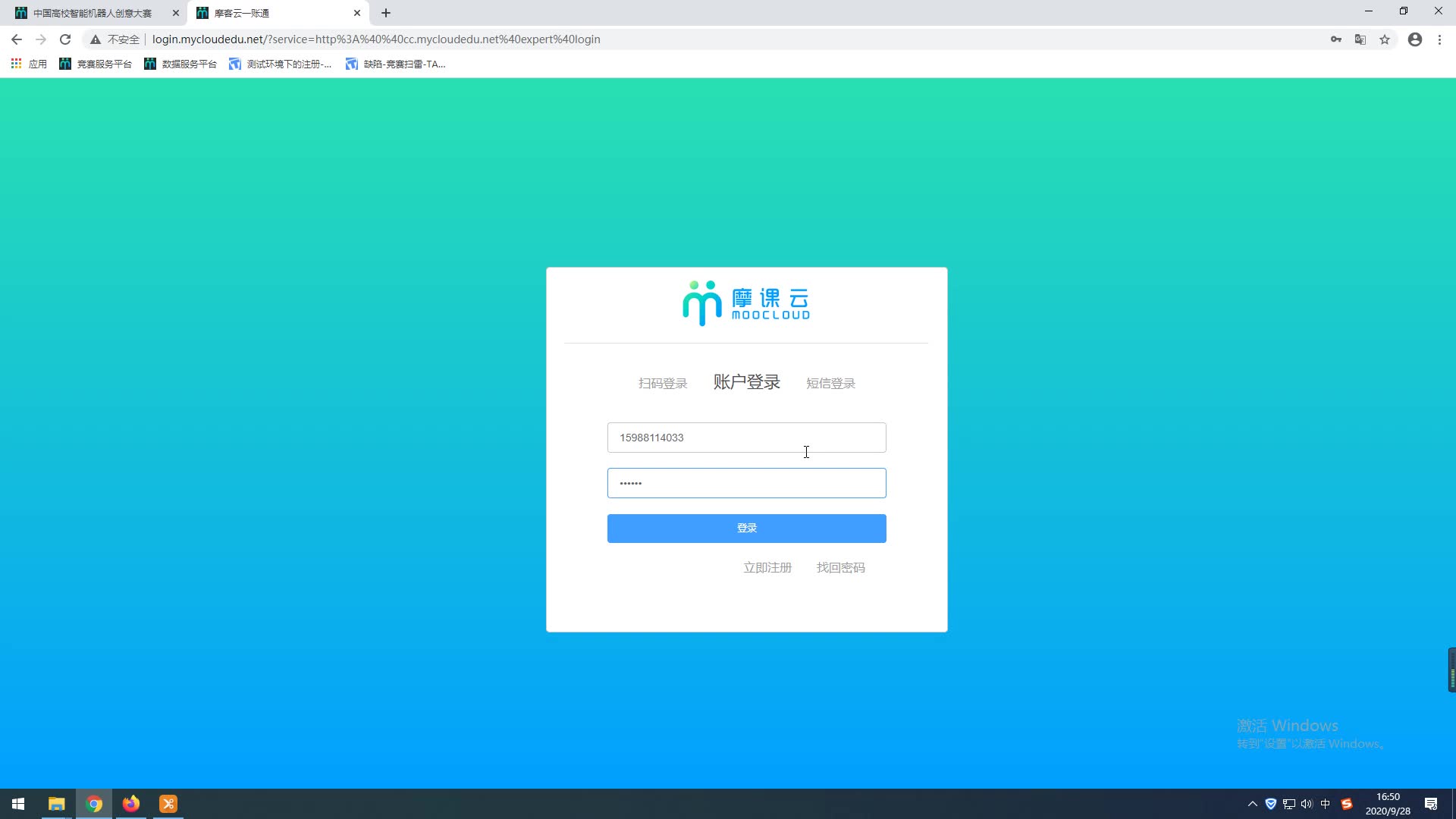Click the volume speaker tray icon

[1307, 804]
